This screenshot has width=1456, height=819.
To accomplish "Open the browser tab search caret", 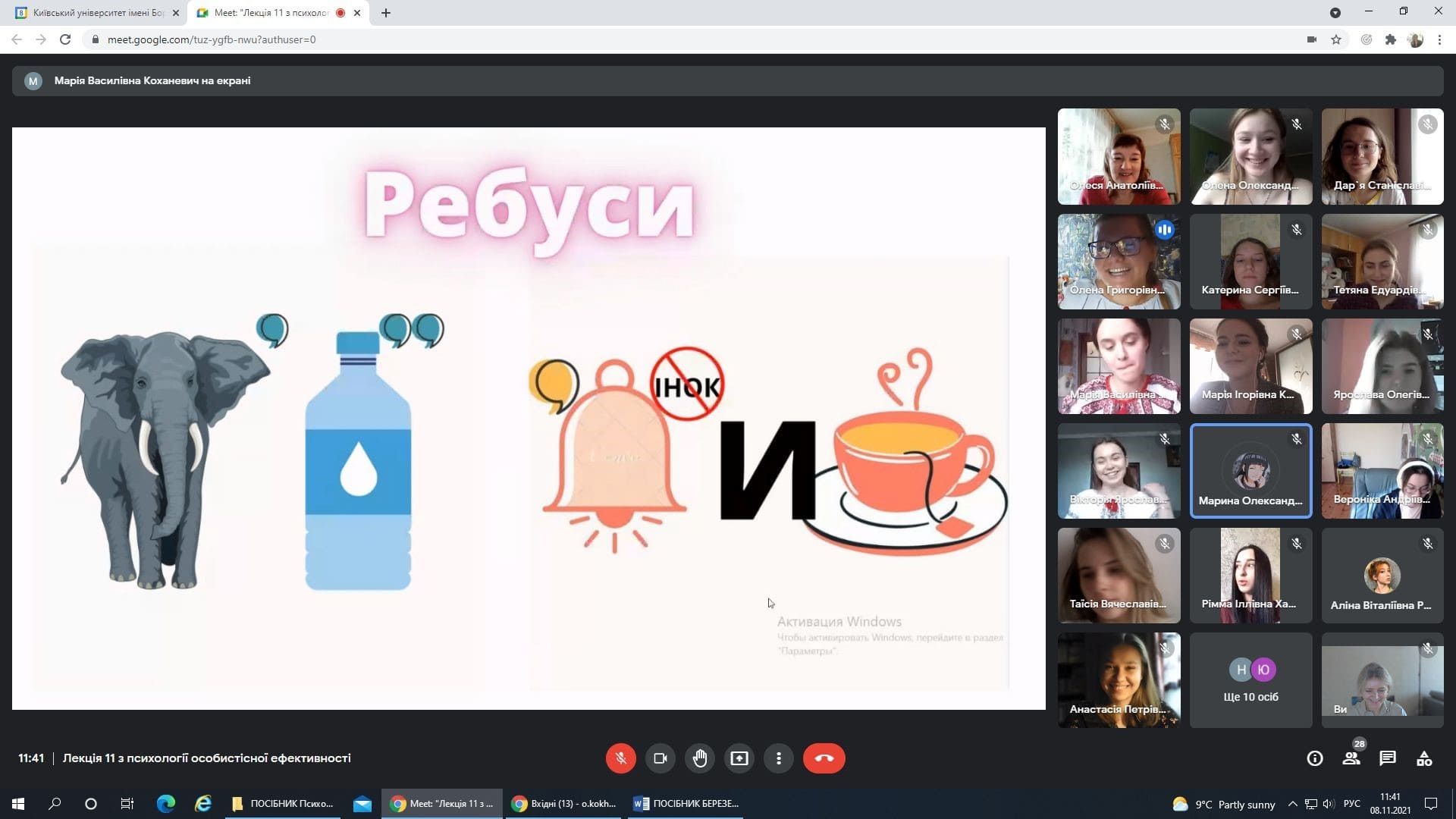I will click(1336, 13).
